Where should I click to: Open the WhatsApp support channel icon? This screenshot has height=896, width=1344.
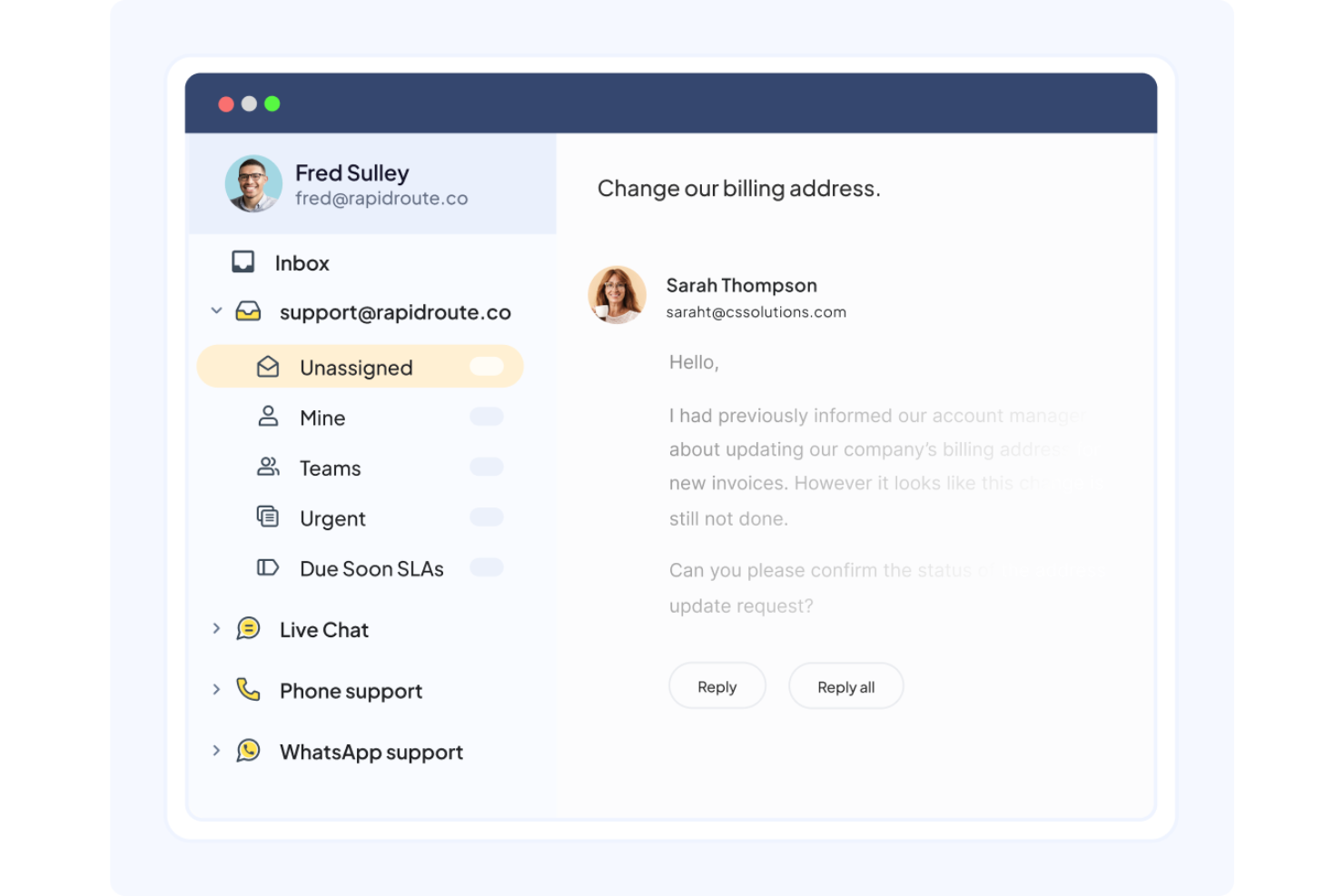click(247, 751)
